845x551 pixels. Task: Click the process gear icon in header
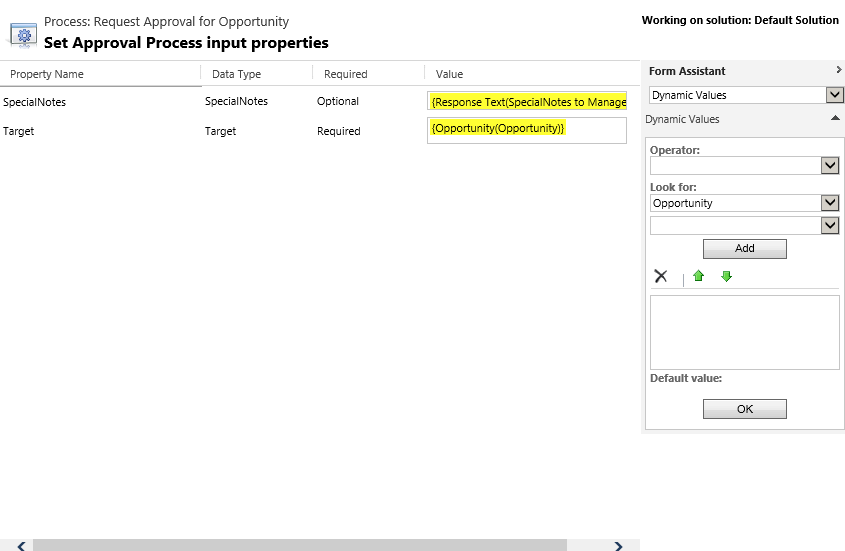tap(23, 36)
